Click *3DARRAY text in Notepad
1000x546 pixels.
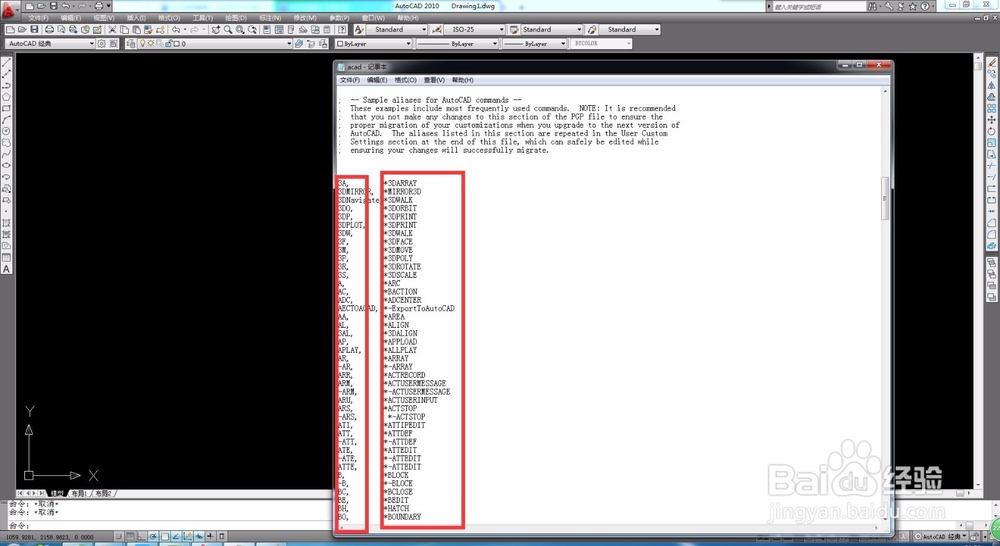401,183
